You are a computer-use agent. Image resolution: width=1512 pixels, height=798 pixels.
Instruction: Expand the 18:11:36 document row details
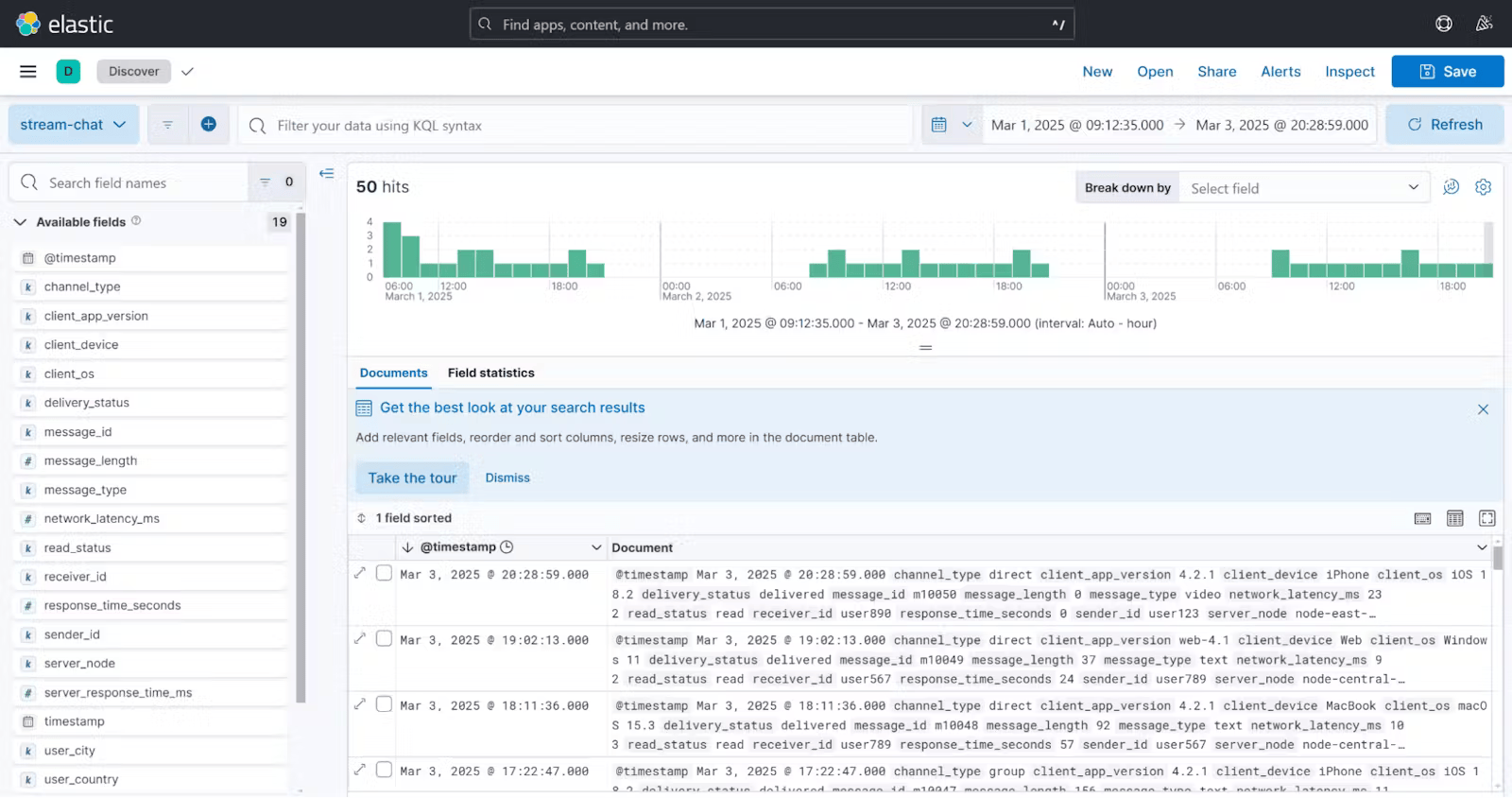(x=359, y=703)
